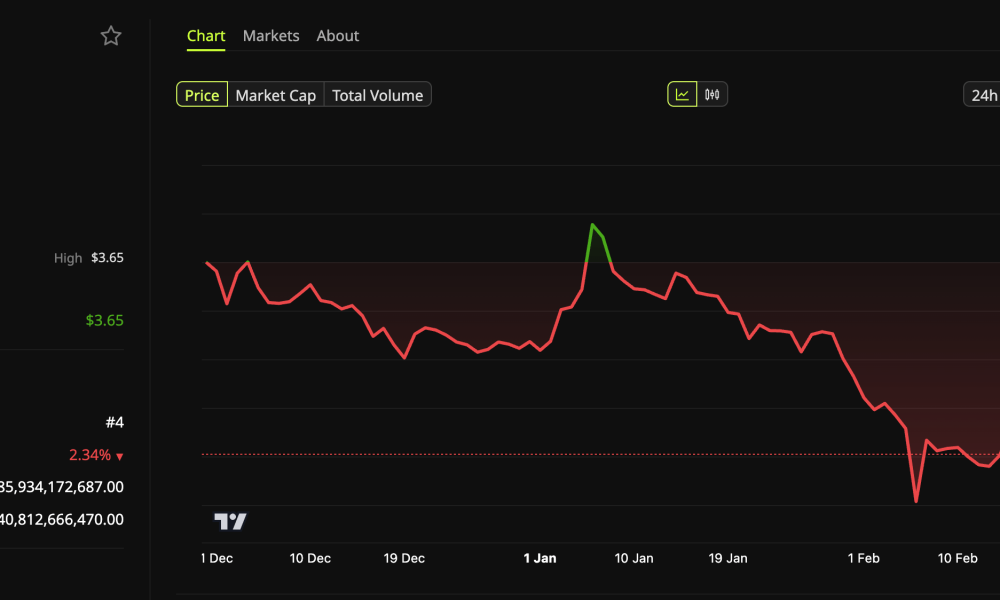Click the #4 market rank
This screenshot has width=1000, height=600.
tap(117, 422)
